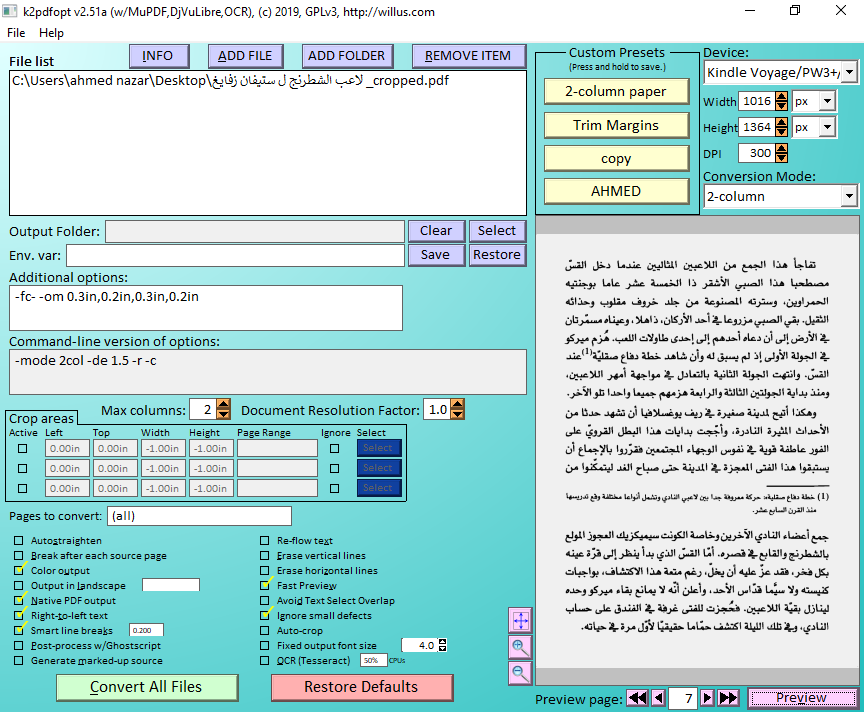Open the Device dropdown

(849, 72)
